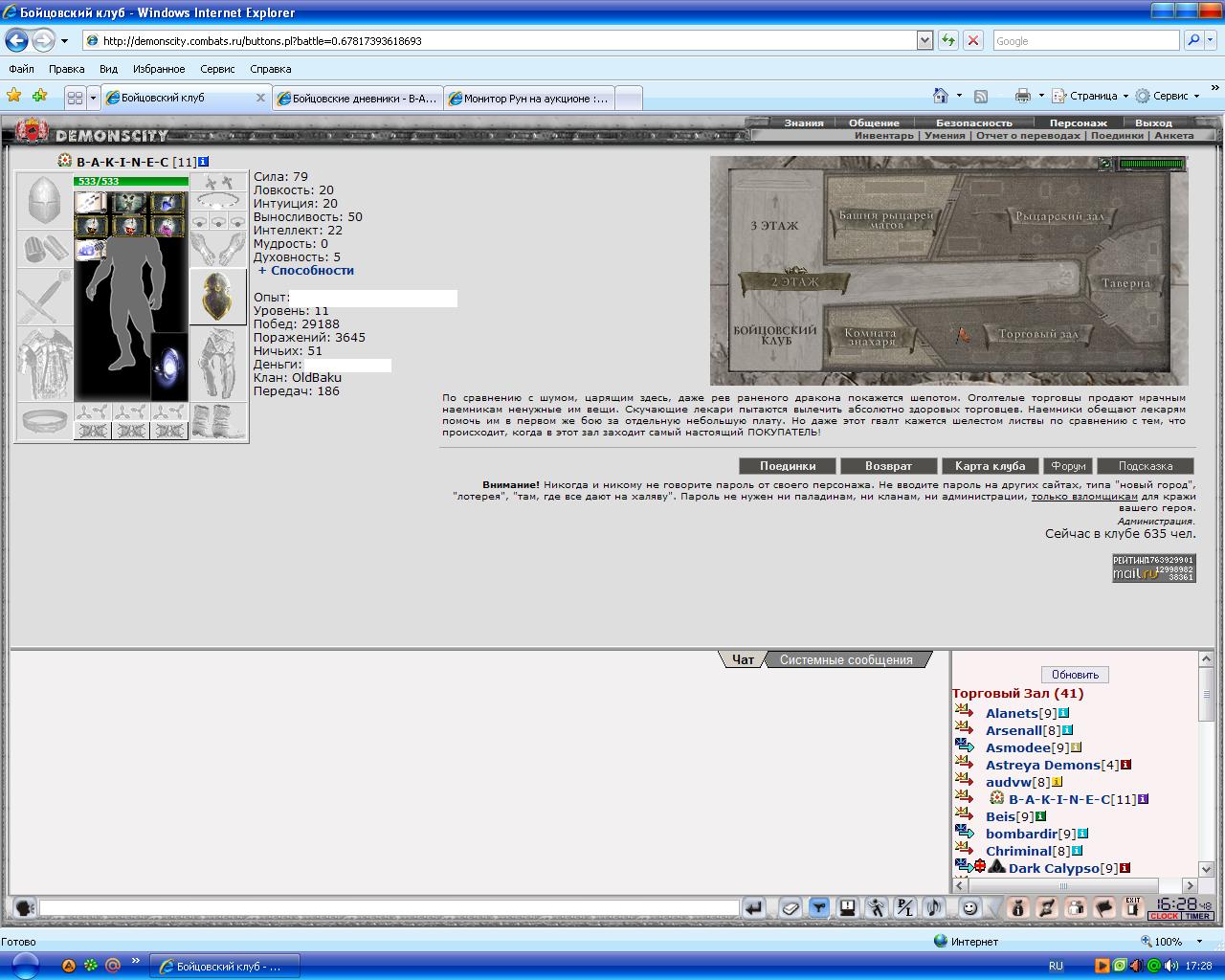
Task: Click the exit icon in chat toolbar
Action: tap(1133, 907)
